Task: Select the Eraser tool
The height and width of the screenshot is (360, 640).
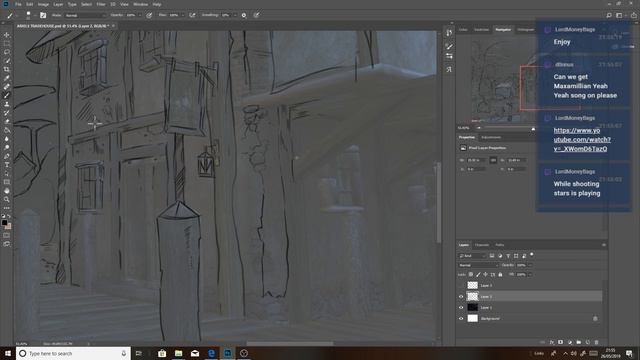Action: click(7, 121)
